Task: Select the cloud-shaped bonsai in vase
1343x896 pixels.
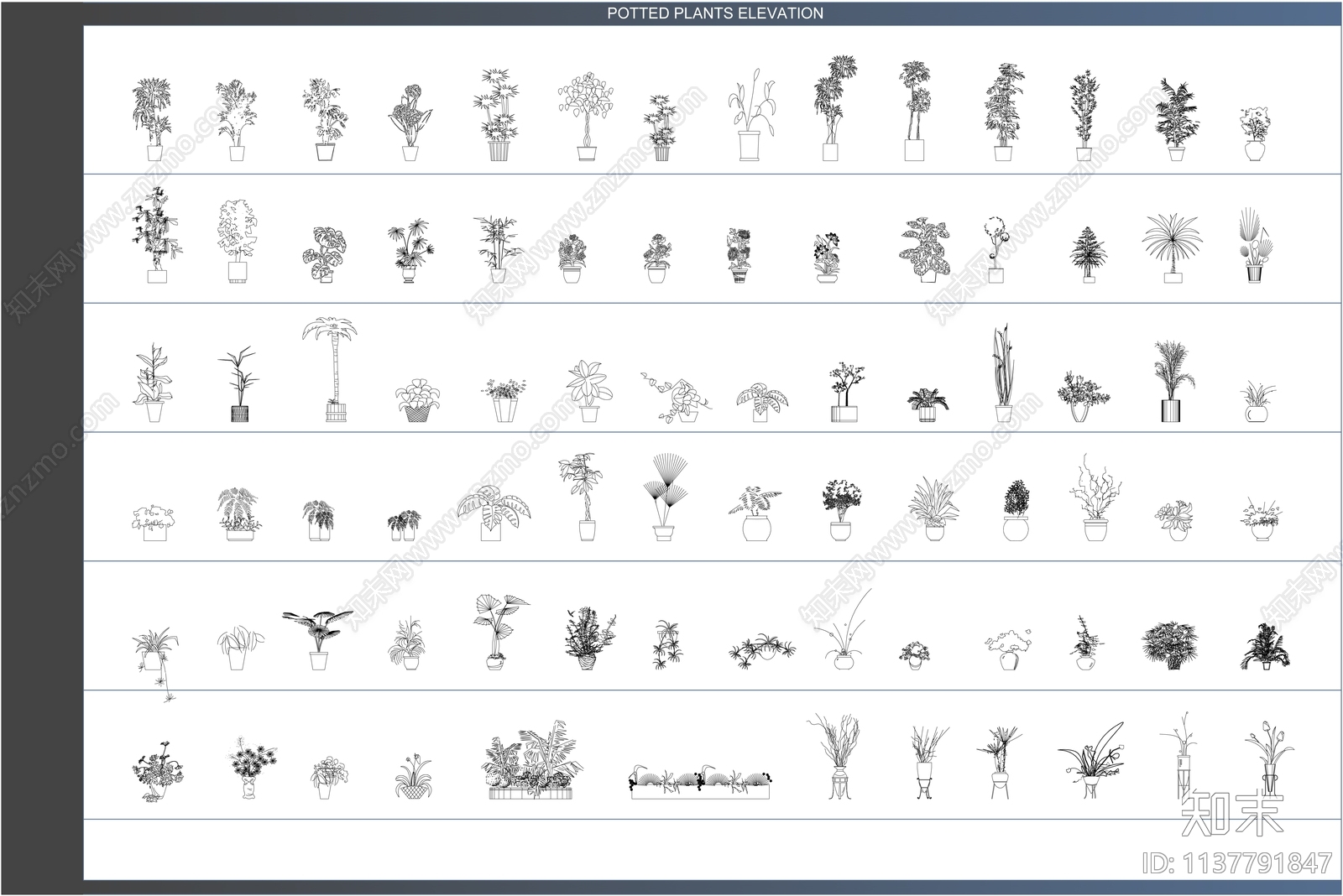Action: (1010, 649)
